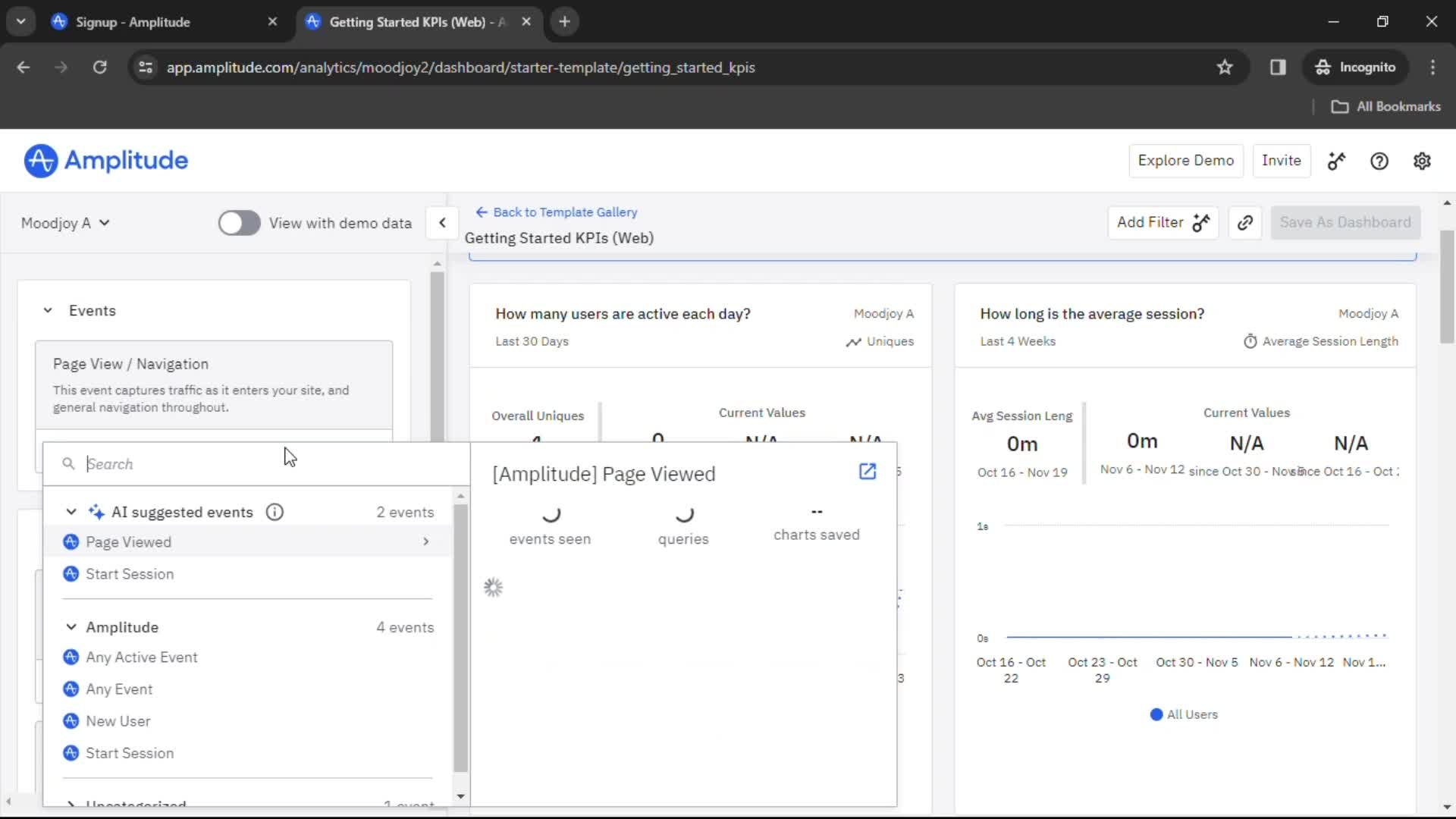Click the charts saved label
This screenshot has width=1456, height=819.
click(x=817, y=535)
